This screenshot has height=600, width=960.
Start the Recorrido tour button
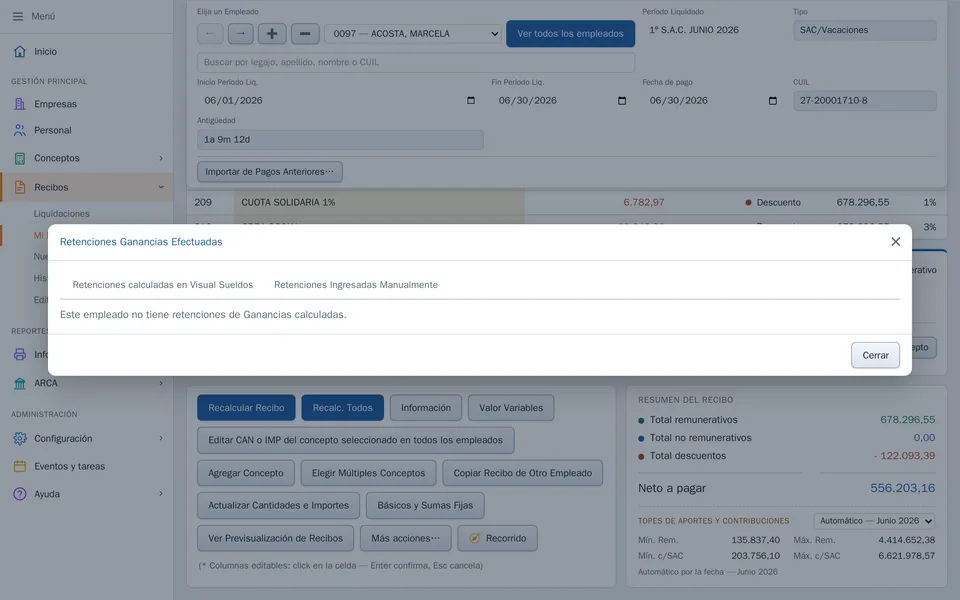coord(498,538)
